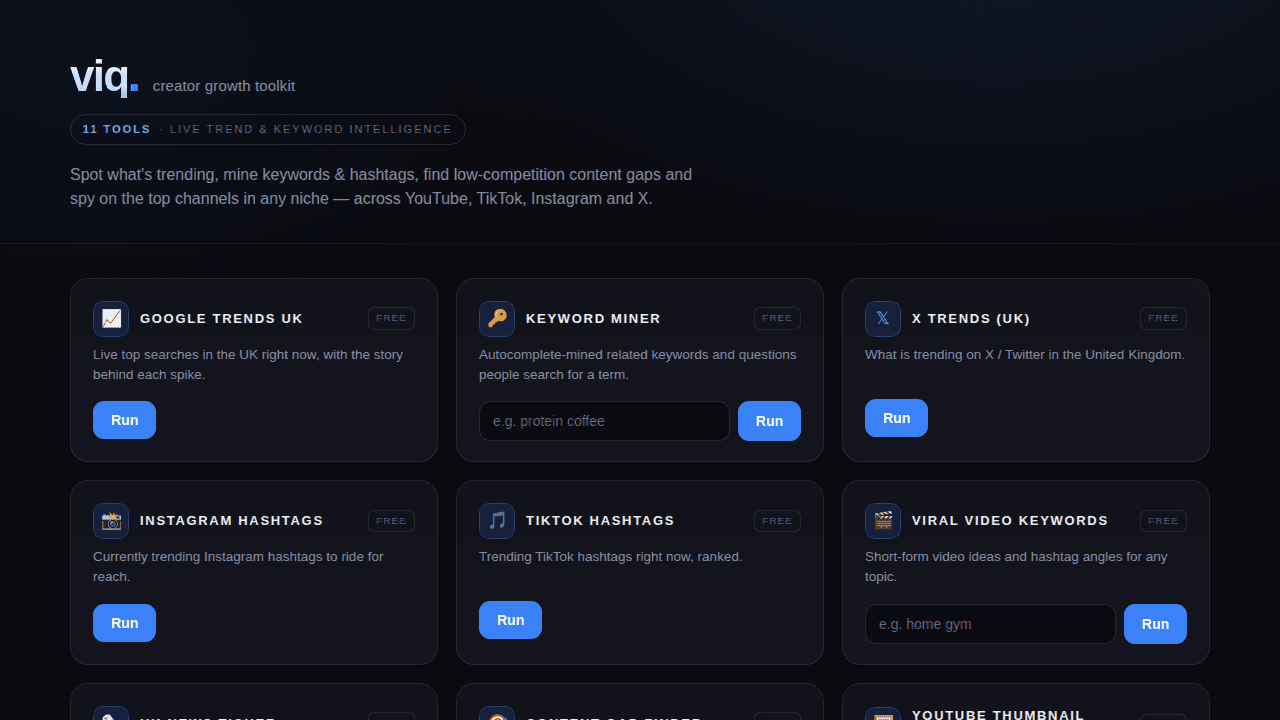This screenshot has height=720, width=1280.
Task: Click the FREE badge on Google Trends UK
Action: point(391,319)
